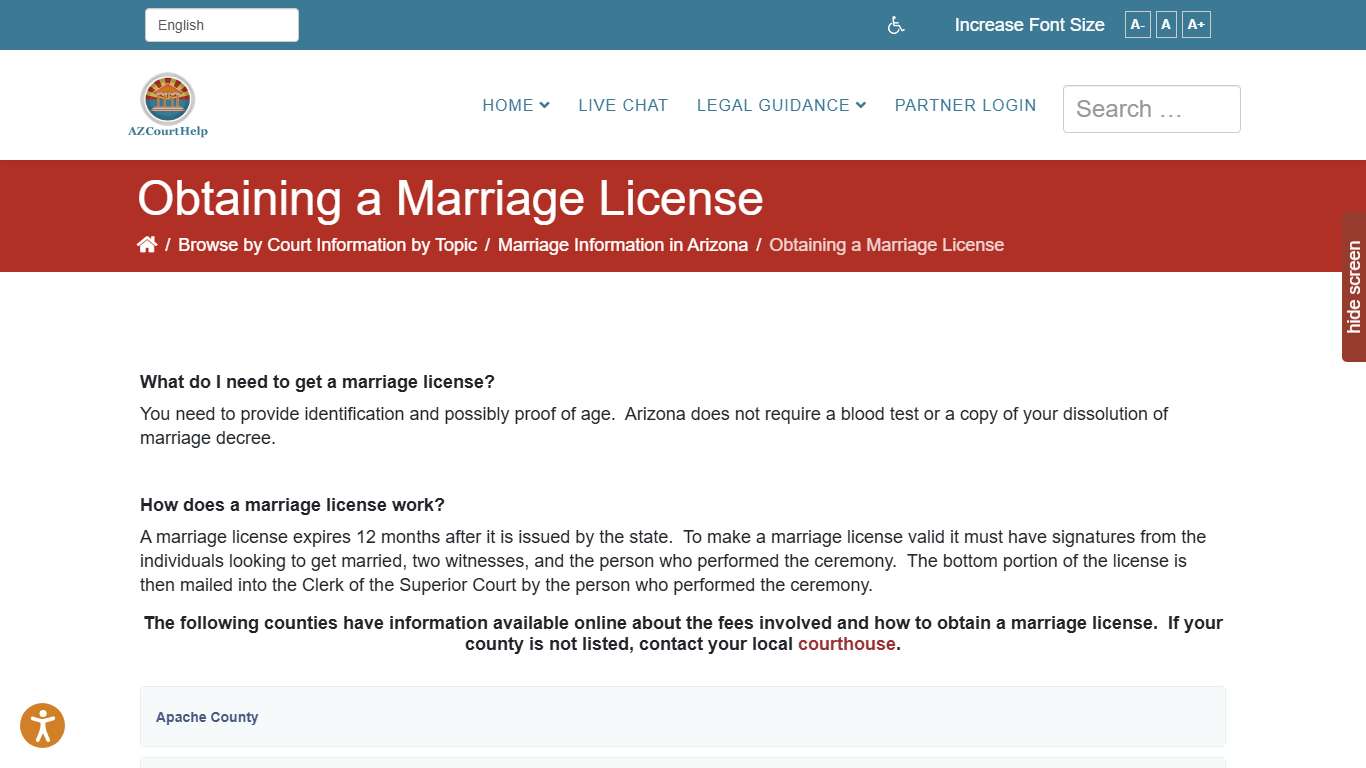Open Marriage Information in Arizona breadcrumb link

[x=622, y=244]
